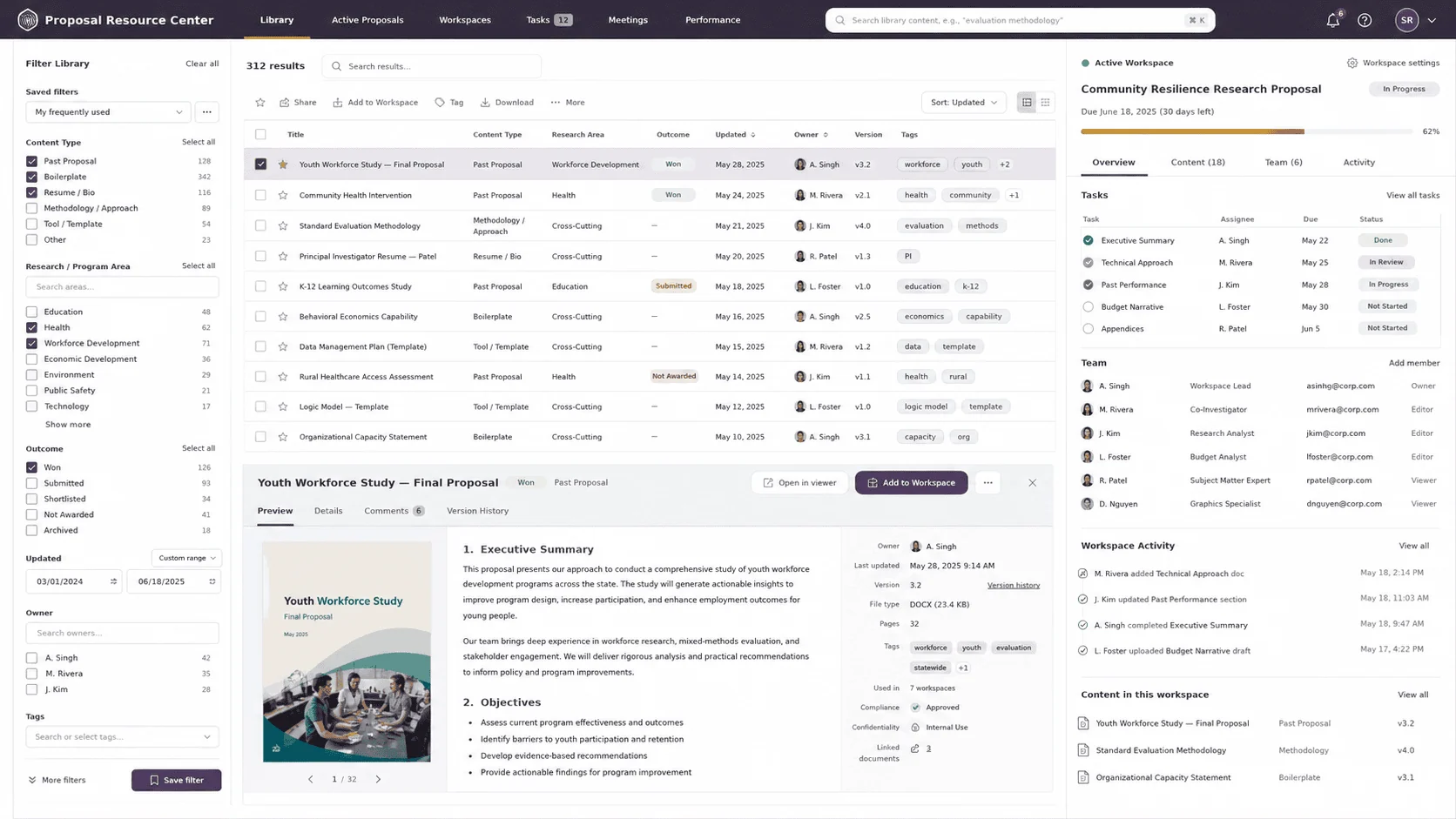Open the help question mark icon

click(x=1365, y=20)
